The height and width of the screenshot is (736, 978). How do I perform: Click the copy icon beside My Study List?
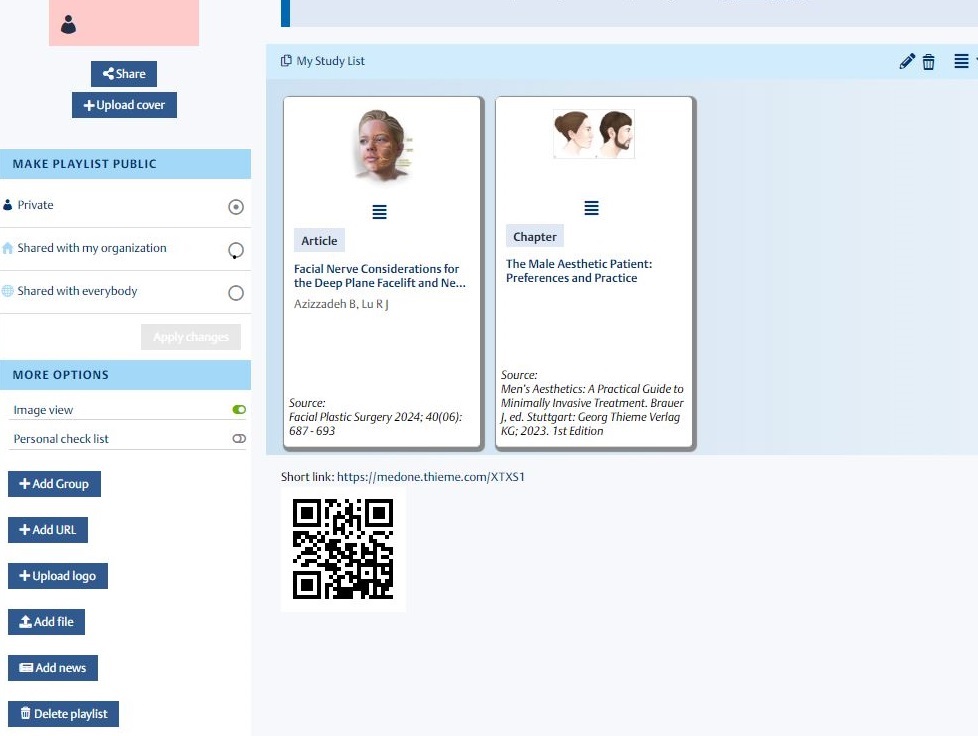pos(287,61)
